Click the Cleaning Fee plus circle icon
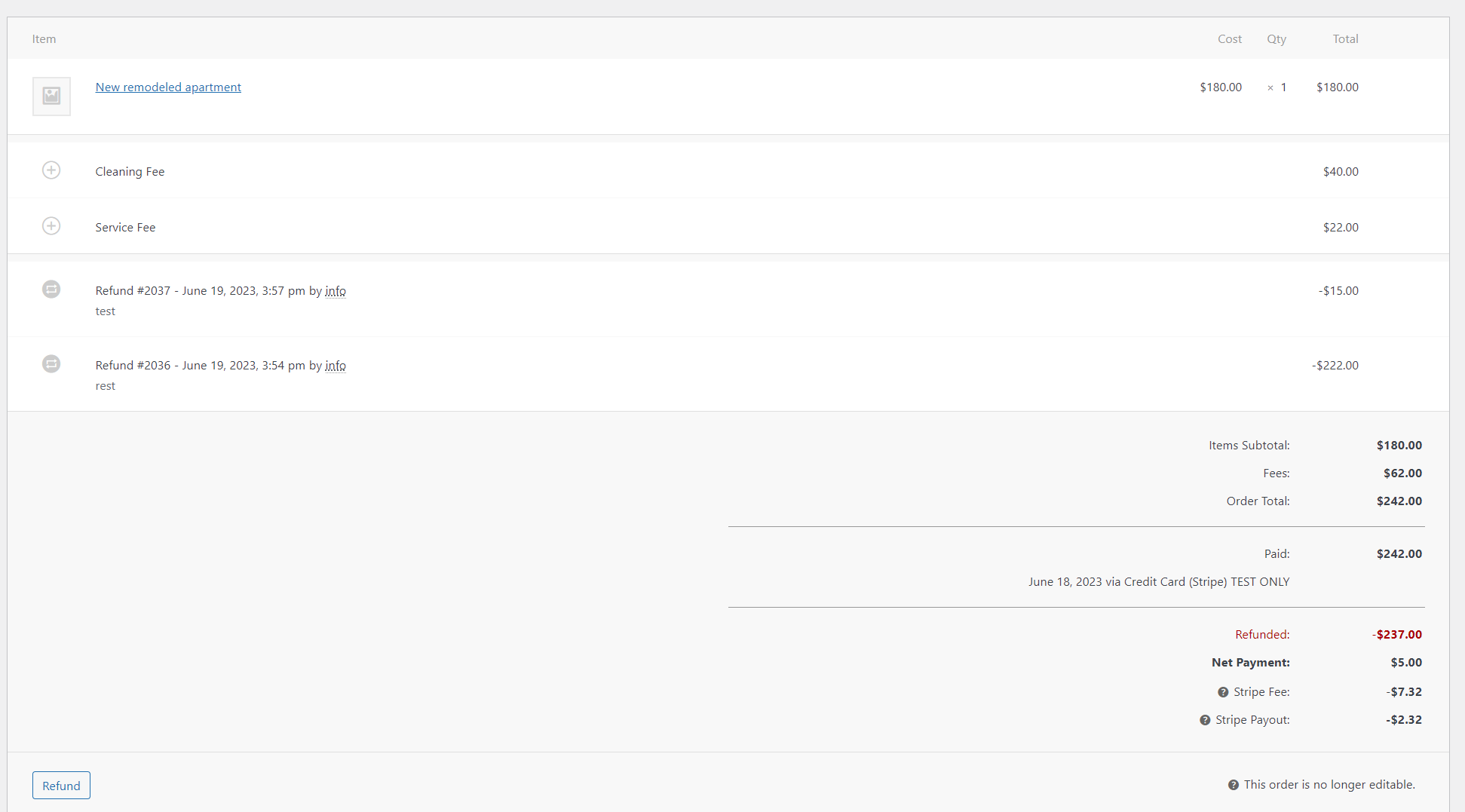This screenshot has width=1465, height=812. point(51,170)
